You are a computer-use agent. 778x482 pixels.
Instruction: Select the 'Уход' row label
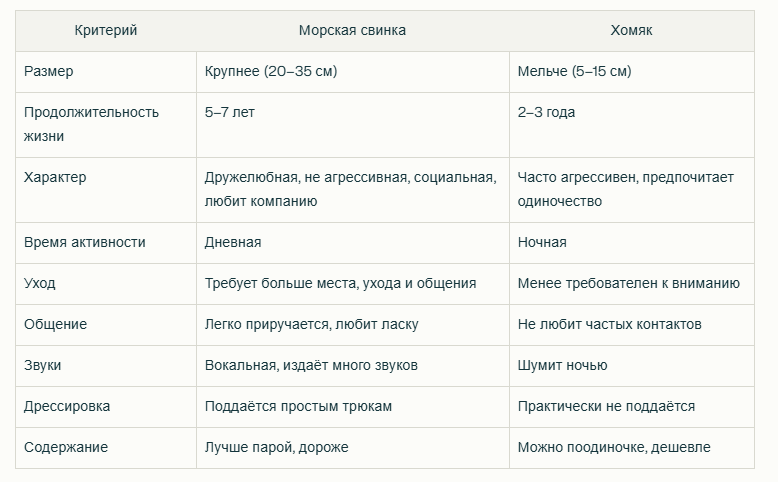(x=106, y=284)
